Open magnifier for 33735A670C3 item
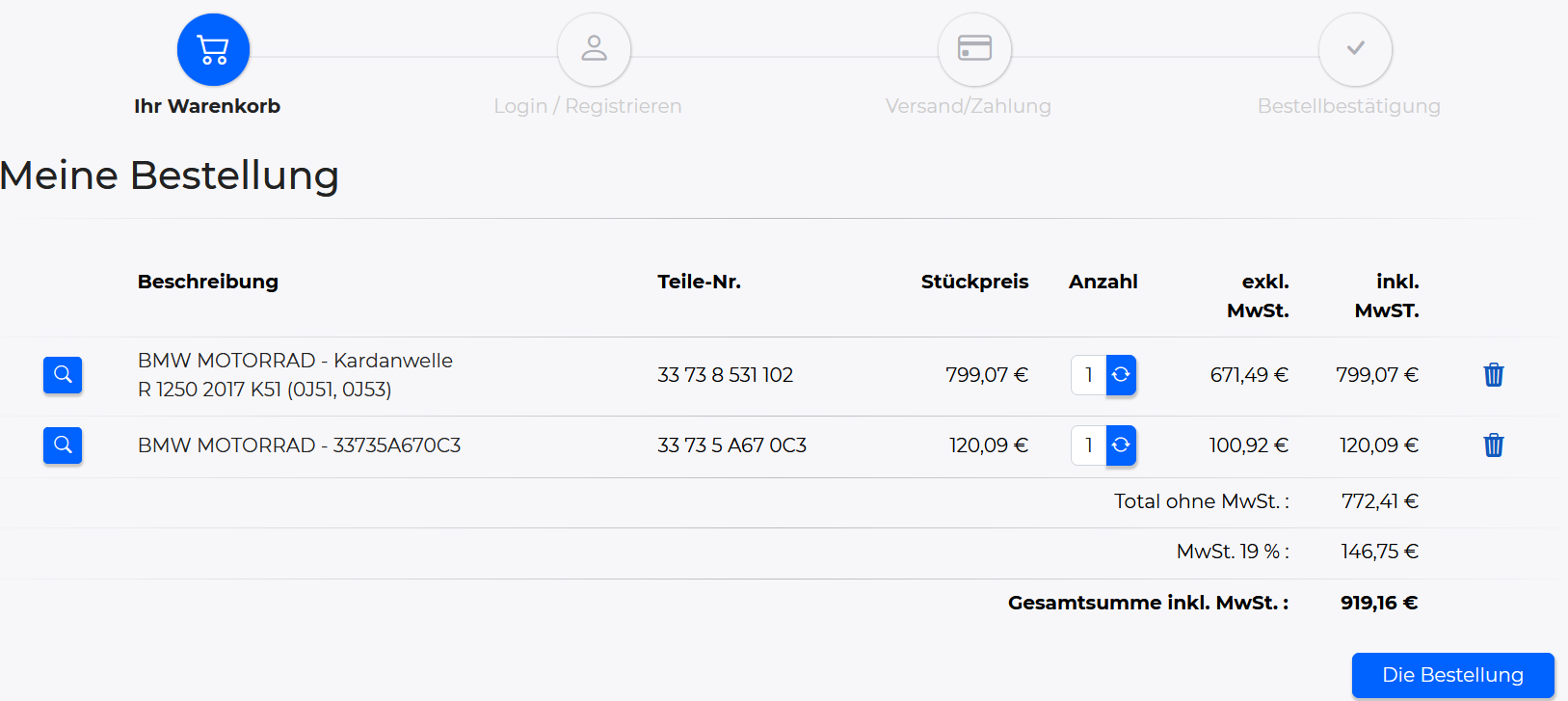 [63, 445]
